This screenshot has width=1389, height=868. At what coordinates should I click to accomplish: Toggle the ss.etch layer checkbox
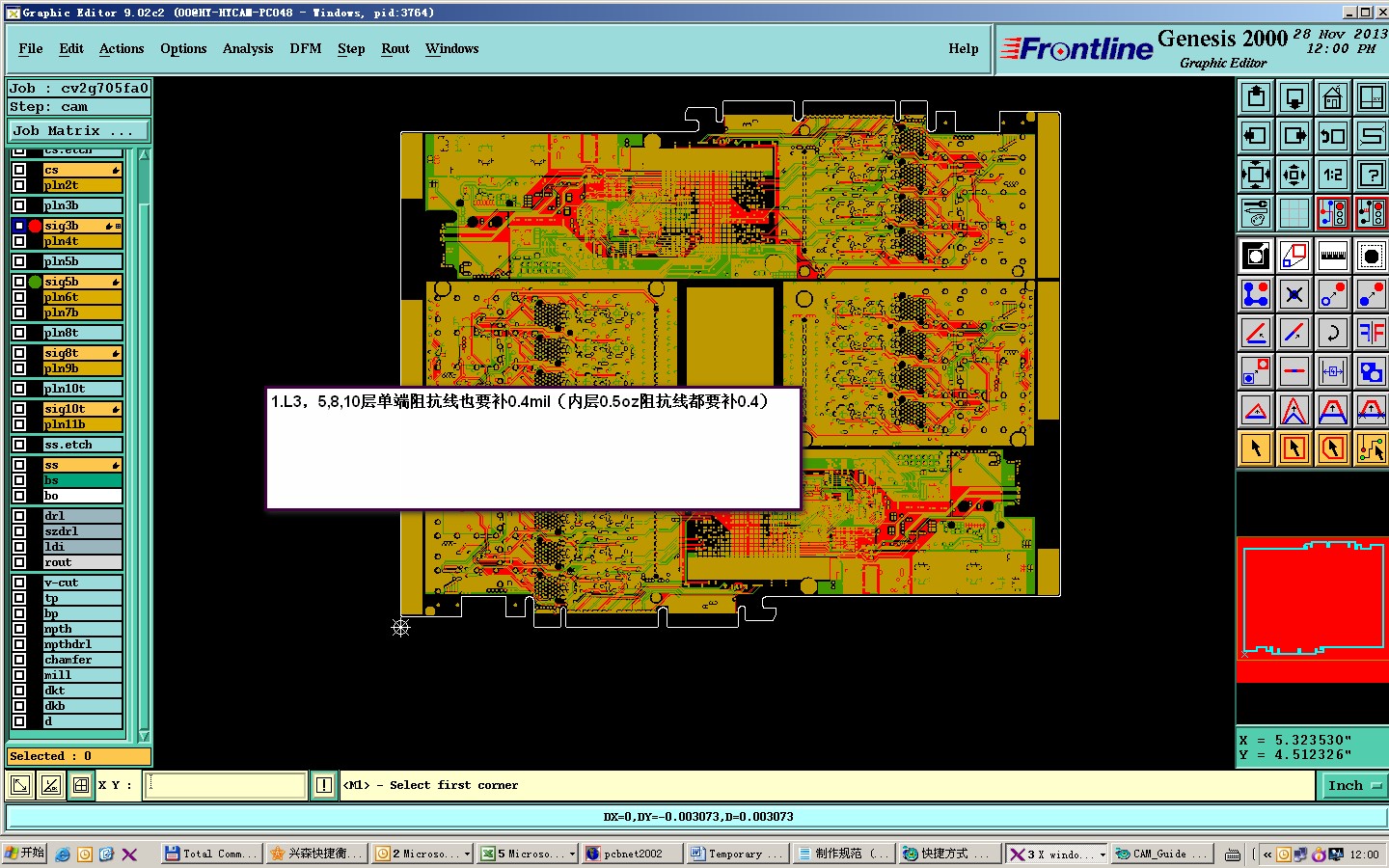tap(19, 445)
